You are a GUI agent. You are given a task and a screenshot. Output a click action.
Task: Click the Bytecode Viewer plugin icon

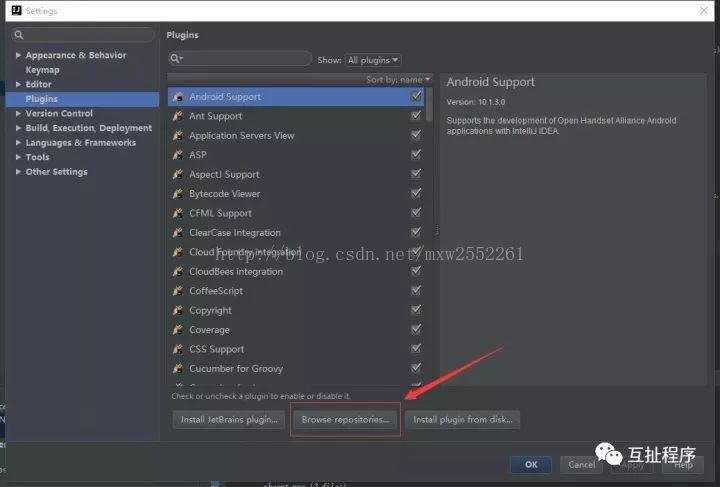point(178,194)
